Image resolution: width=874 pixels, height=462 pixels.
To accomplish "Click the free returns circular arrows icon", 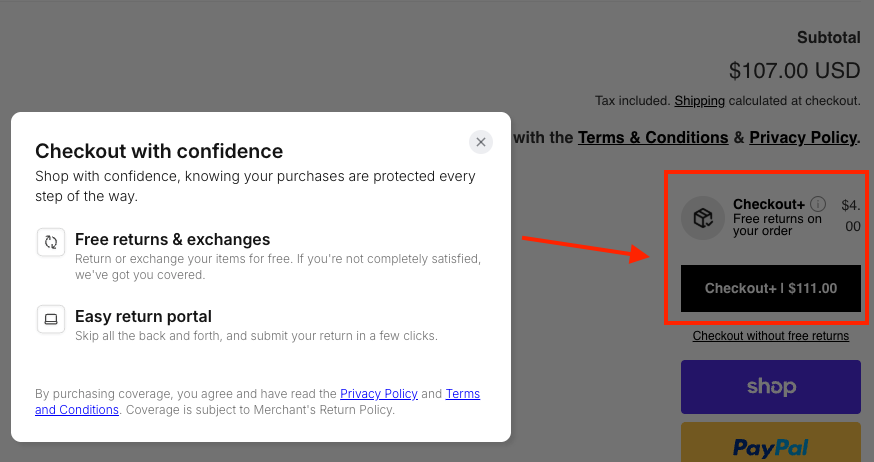I will click(51, 242).
